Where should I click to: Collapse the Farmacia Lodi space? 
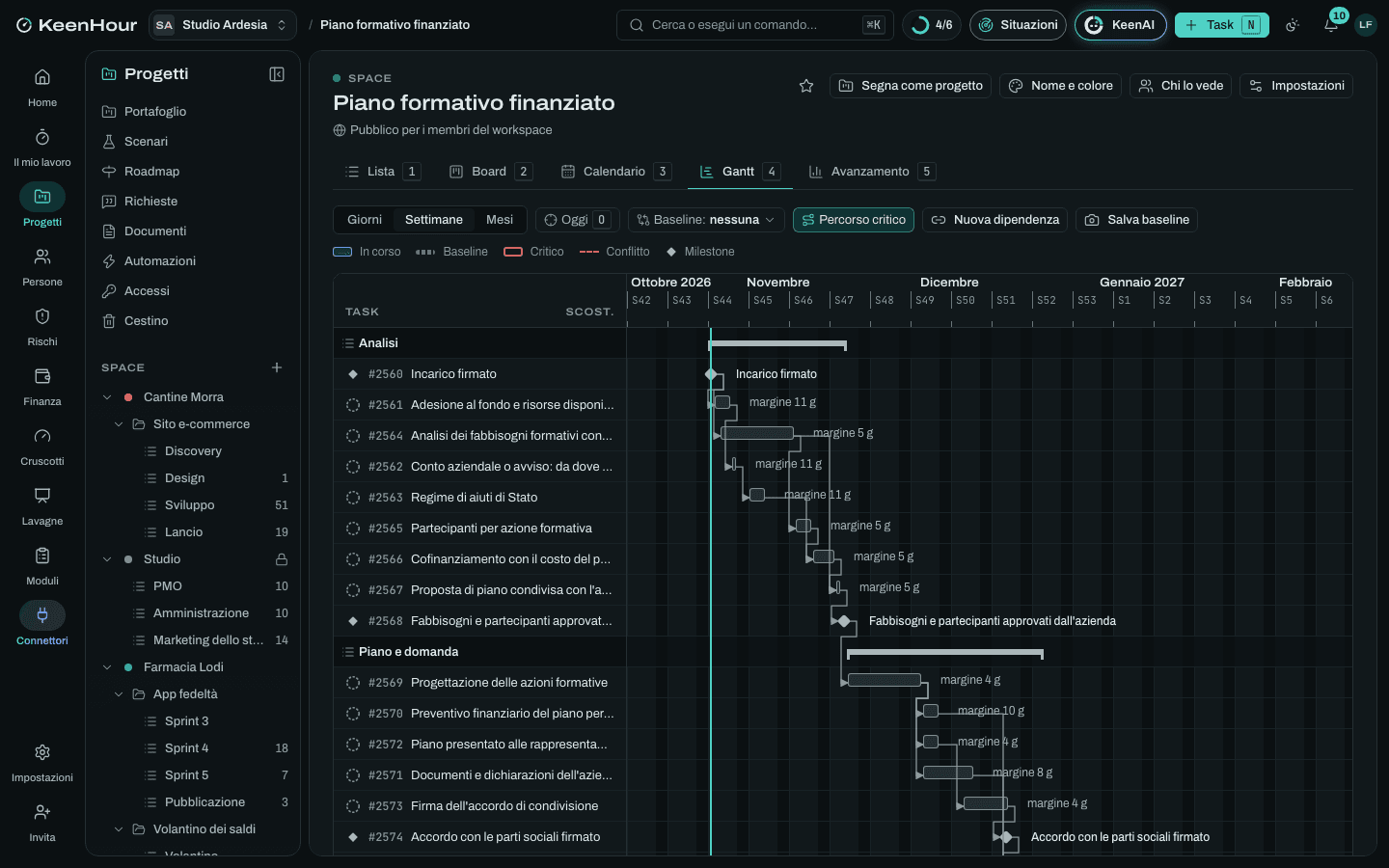point(107,667)
